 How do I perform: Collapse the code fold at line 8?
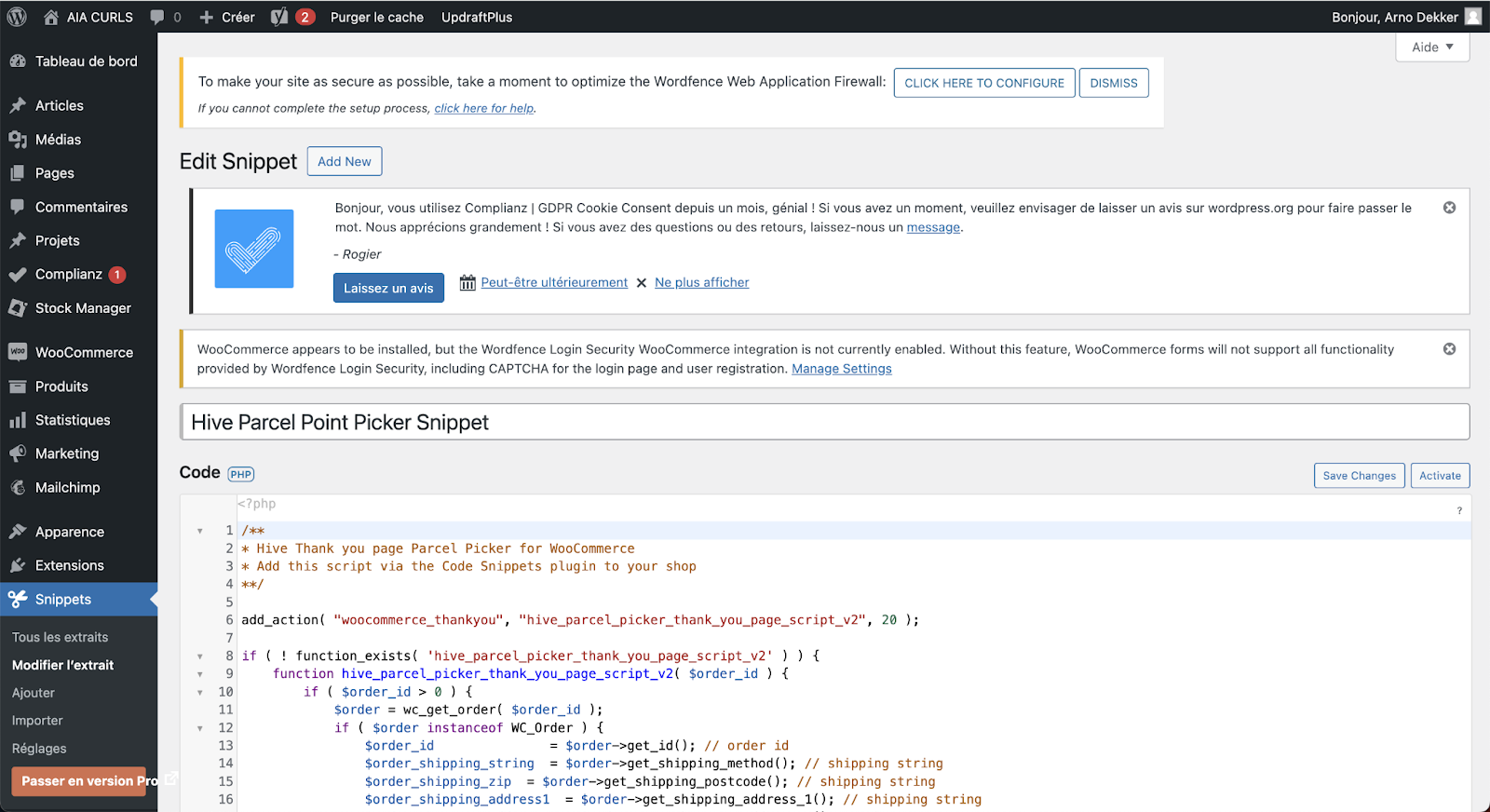[x=200, y=656]
